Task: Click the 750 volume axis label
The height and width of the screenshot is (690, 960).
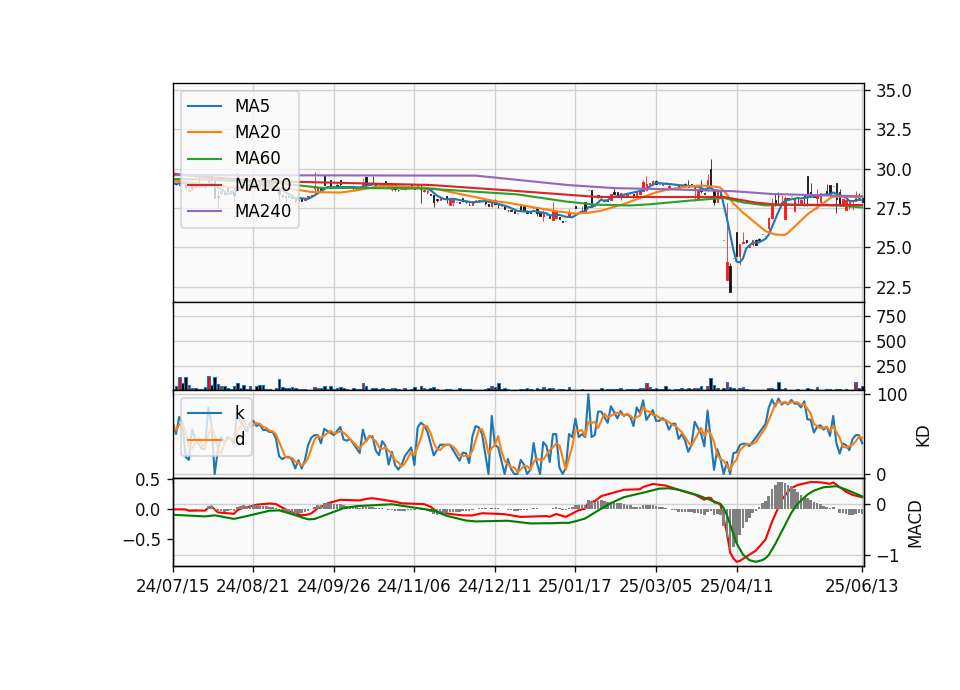Action: 891,317
